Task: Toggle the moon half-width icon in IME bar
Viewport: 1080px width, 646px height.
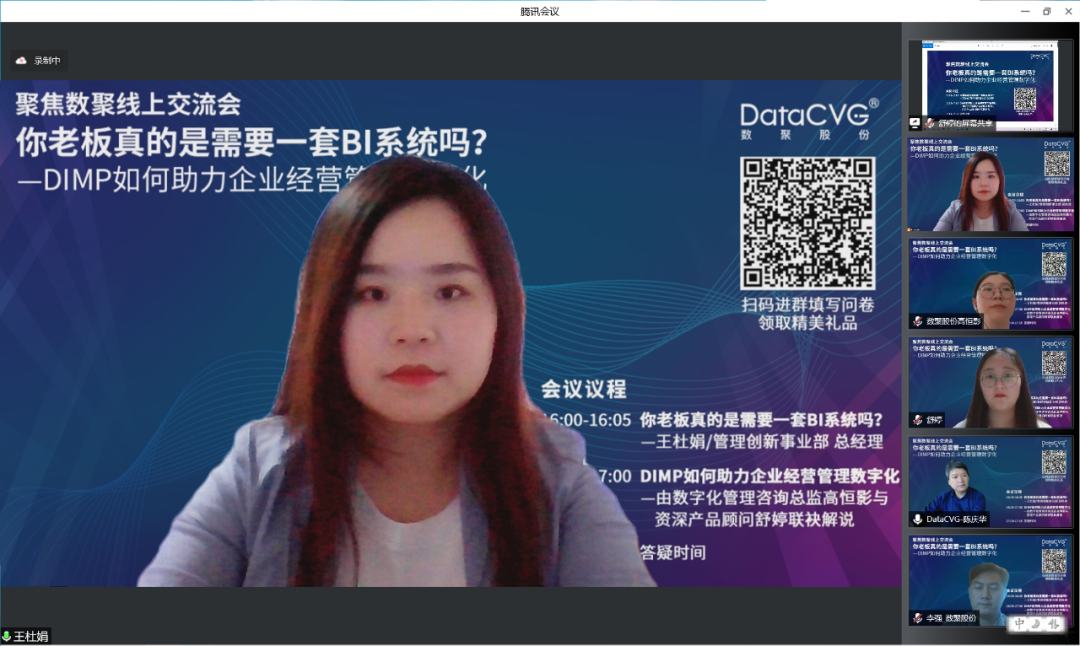Action: [1037, 624]
